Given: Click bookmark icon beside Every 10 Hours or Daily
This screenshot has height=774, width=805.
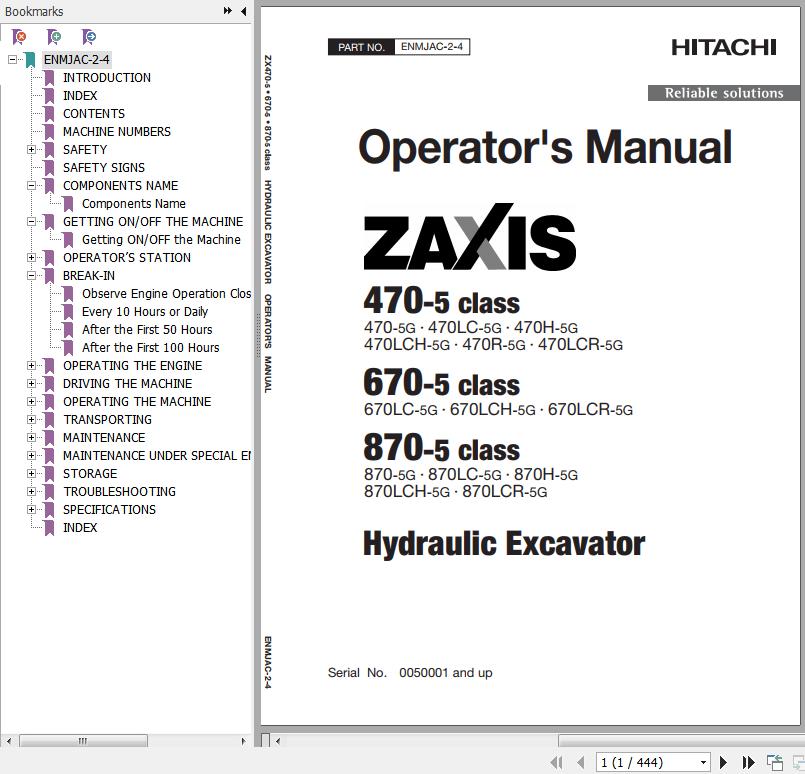Looking at the screenshot, I should pyautogui.click(x=68, y=312).
